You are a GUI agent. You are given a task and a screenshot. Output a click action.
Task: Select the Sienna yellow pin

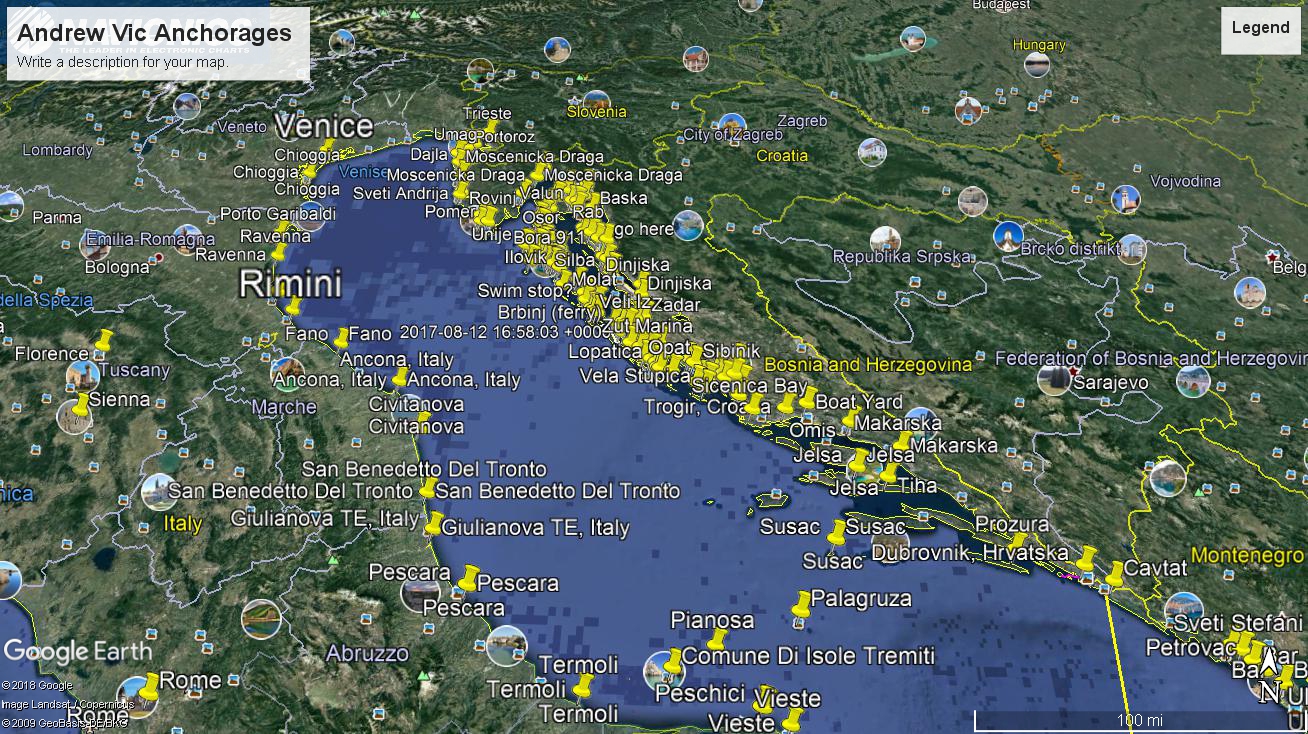pos(81,406)
